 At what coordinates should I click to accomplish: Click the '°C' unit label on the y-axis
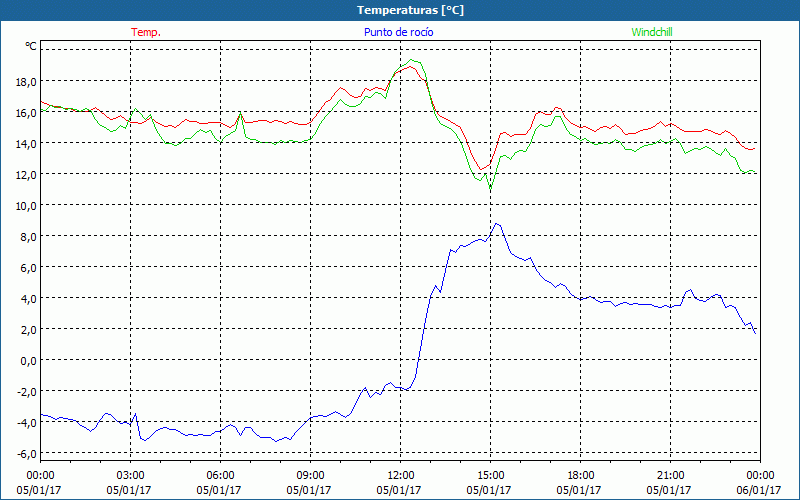pos(31,46)
